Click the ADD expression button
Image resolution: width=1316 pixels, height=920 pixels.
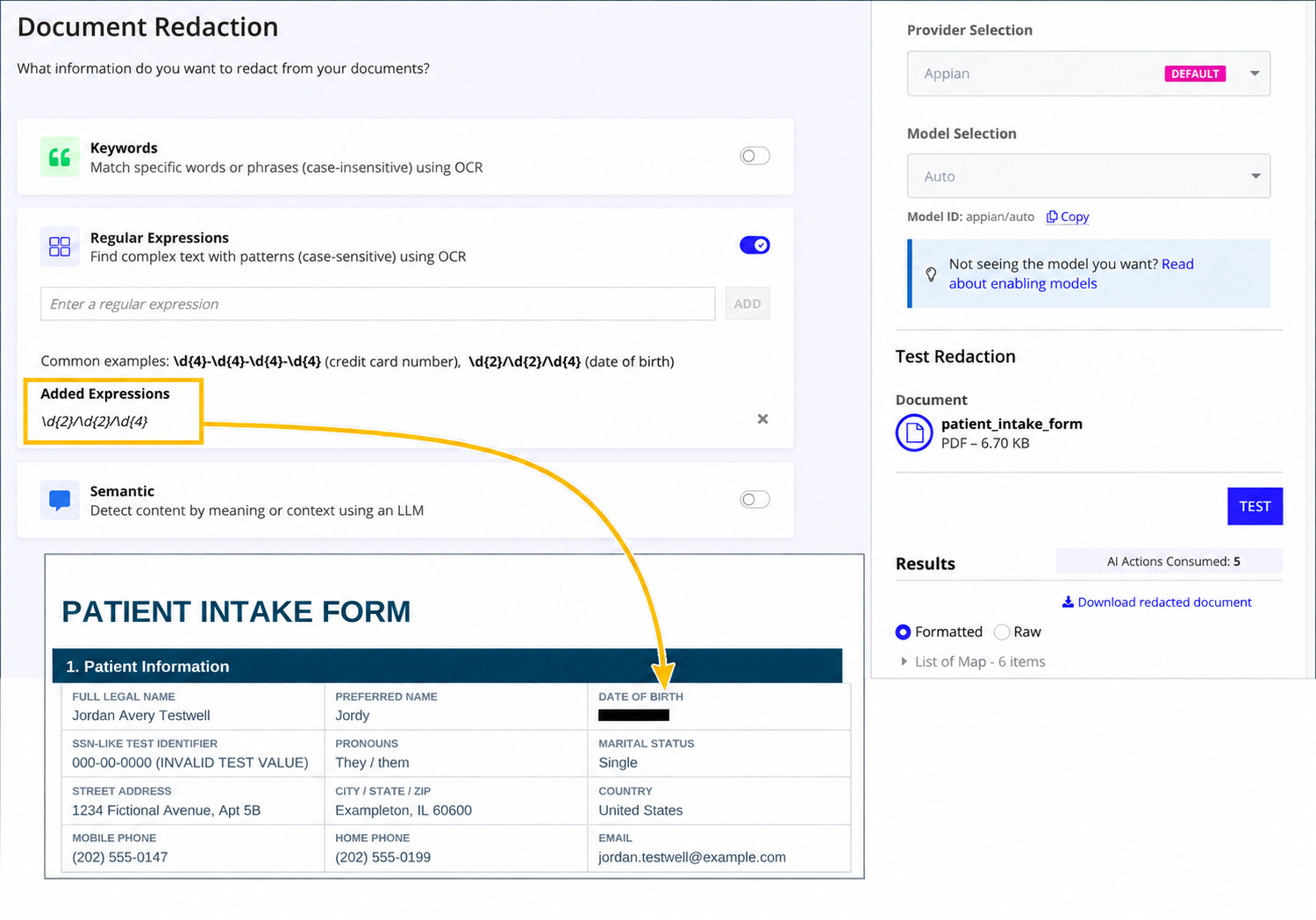point(747,303)
